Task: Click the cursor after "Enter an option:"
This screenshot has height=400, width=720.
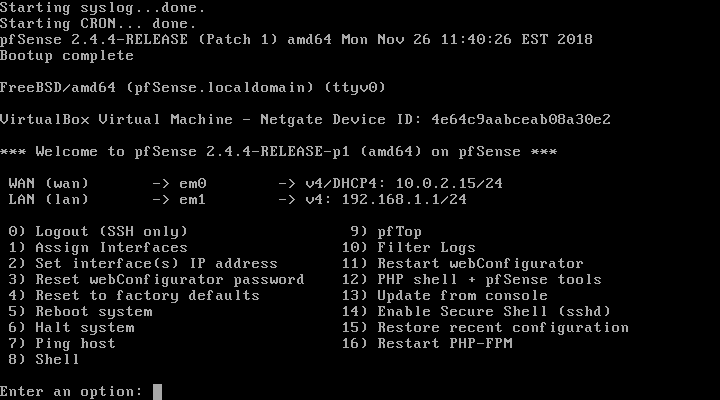Action: [x=158, y=391]
